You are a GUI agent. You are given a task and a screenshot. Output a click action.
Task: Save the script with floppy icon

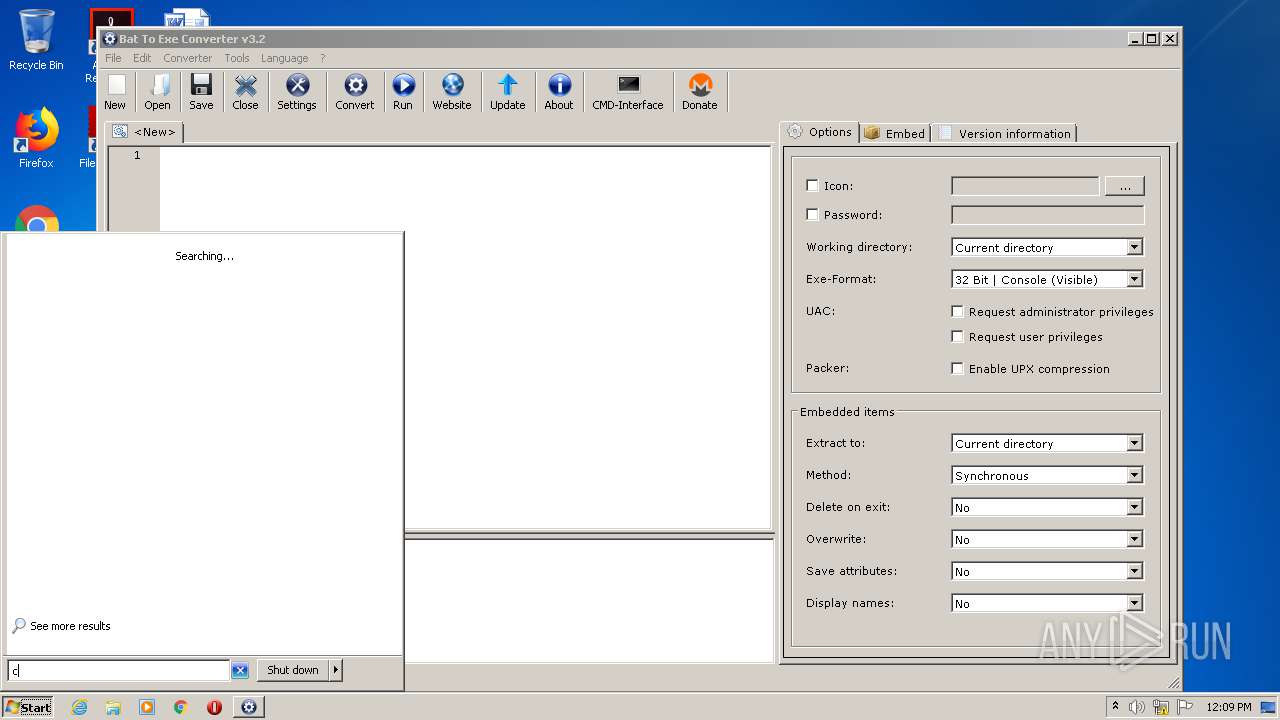(x=201, y=91)
